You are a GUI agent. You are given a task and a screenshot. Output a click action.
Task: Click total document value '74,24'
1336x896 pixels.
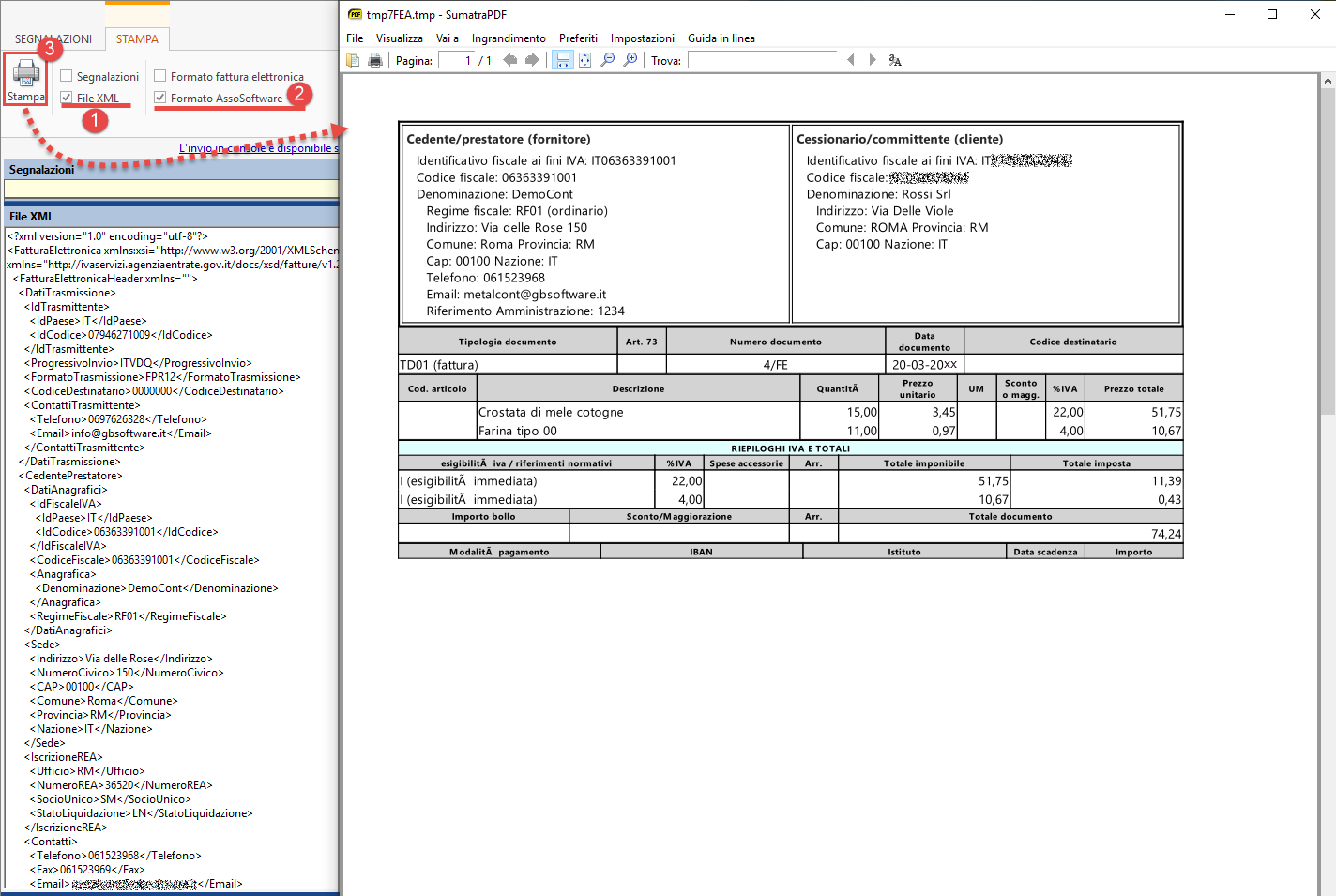coord(1166,534)
